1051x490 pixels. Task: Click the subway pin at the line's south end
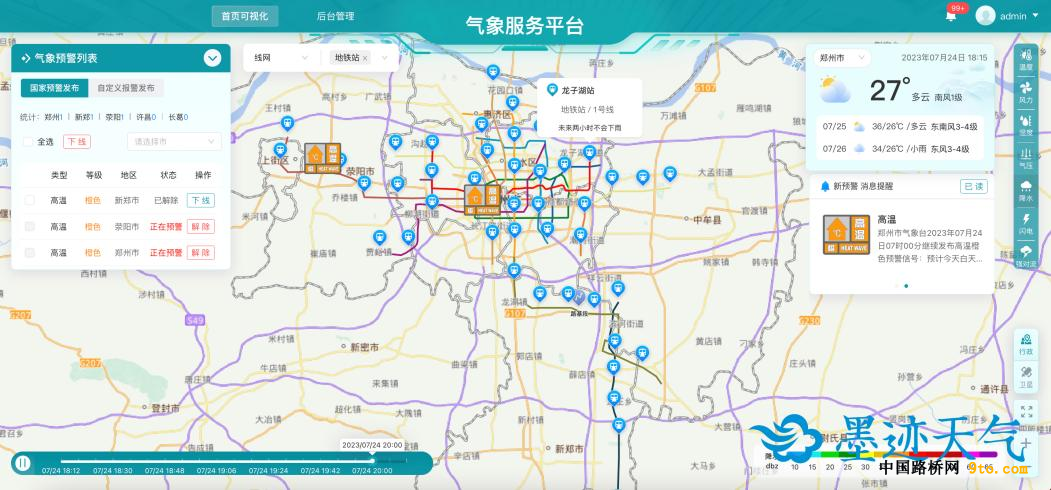click(x=618, y=425)
